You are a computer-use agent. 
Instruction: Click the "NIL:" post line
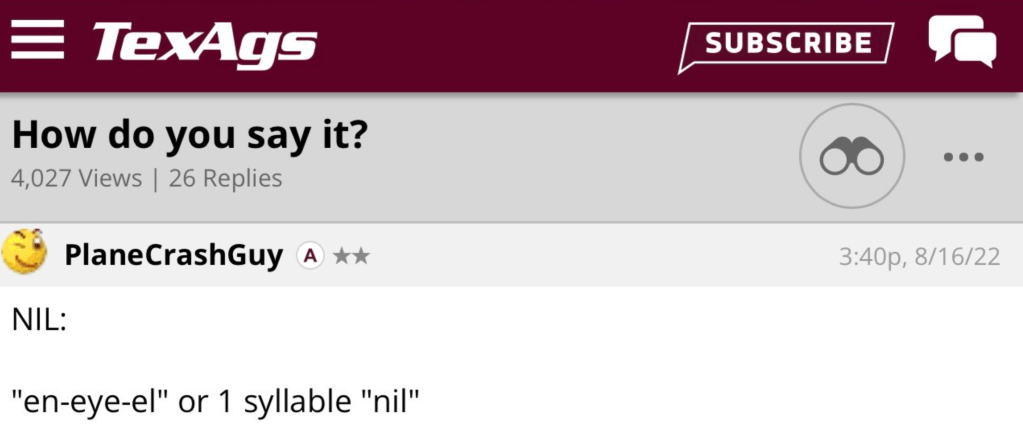[x=38, y=321]
